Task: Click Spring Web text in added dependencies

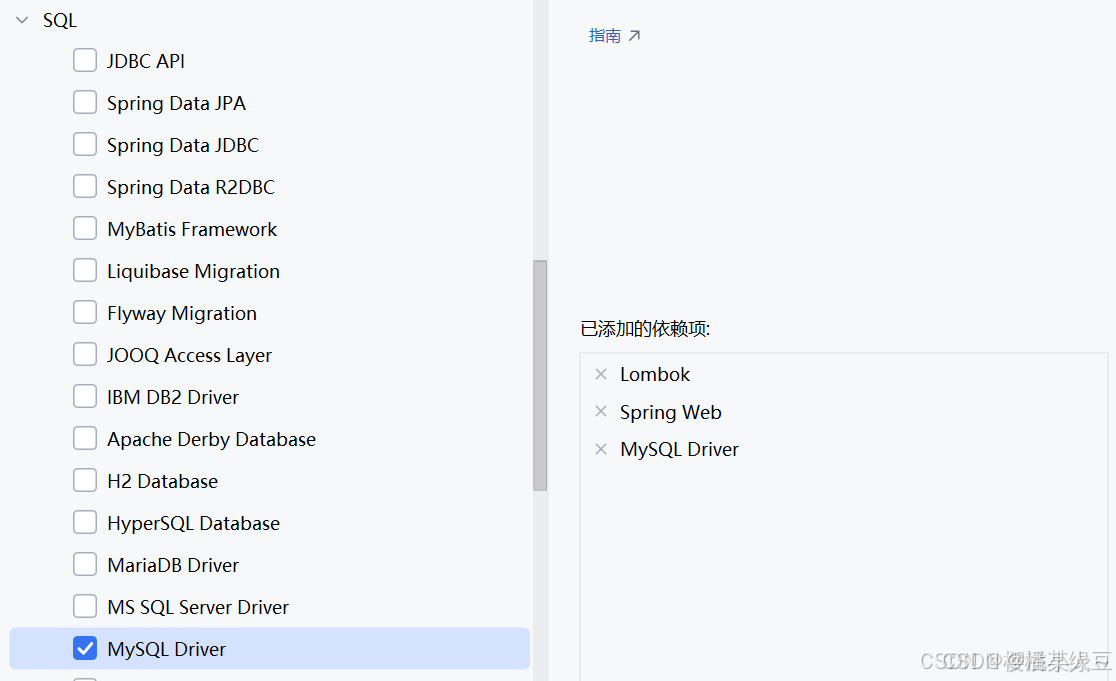Action: click(670, 412)
